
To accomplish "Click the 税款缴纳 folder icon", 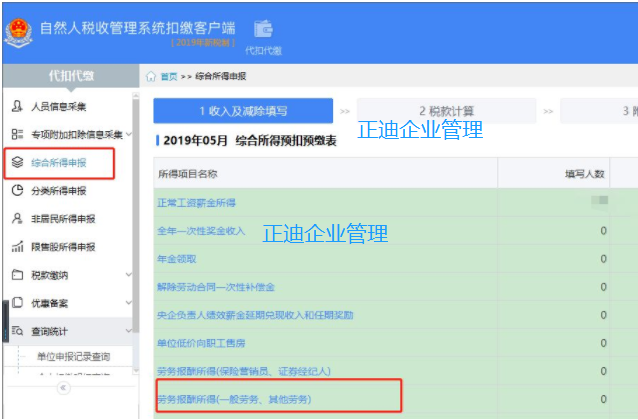I will coord(17,274).
